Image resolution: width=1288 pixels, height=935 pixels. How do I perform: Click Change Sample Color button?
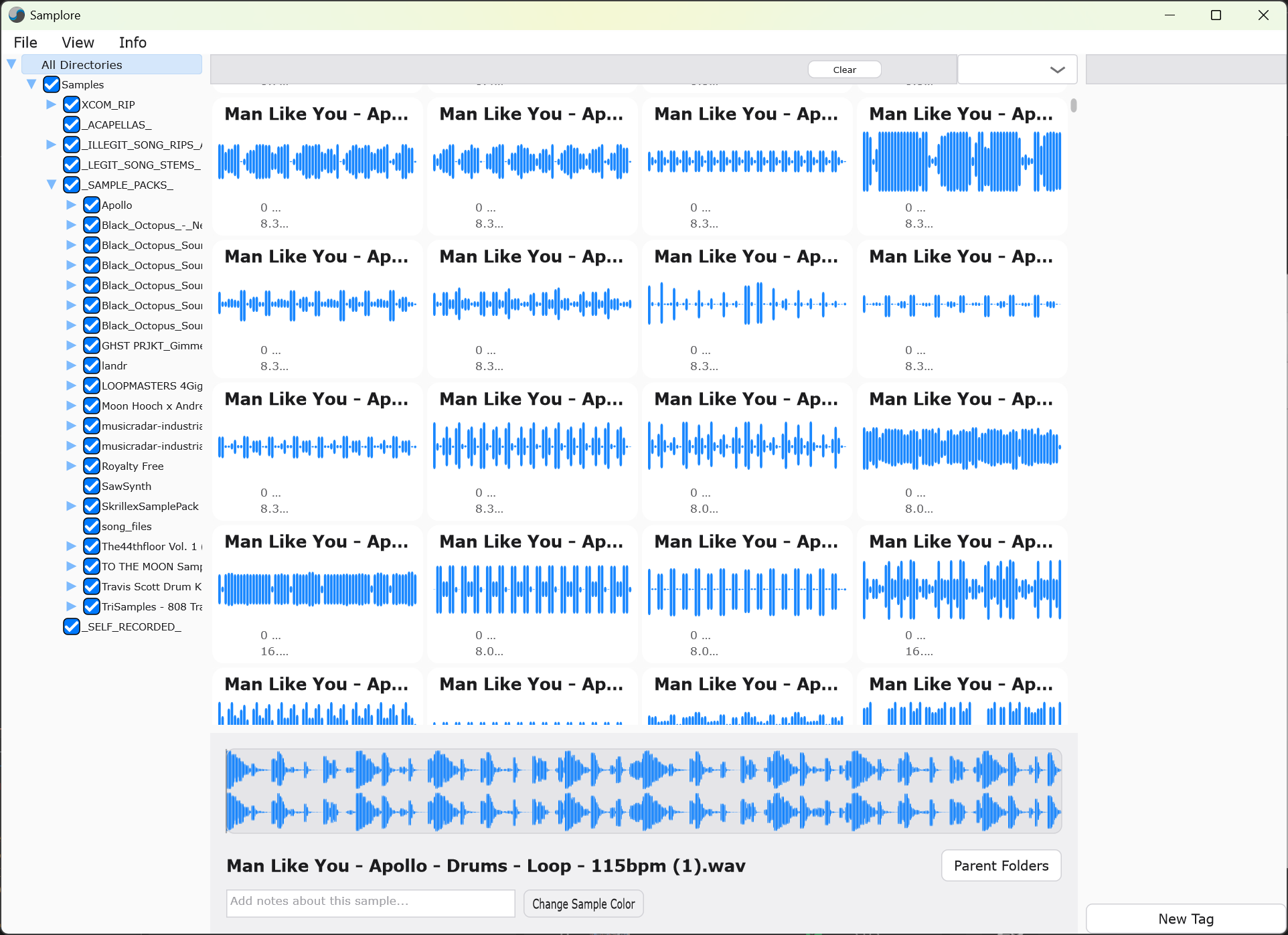coord(583,904)
